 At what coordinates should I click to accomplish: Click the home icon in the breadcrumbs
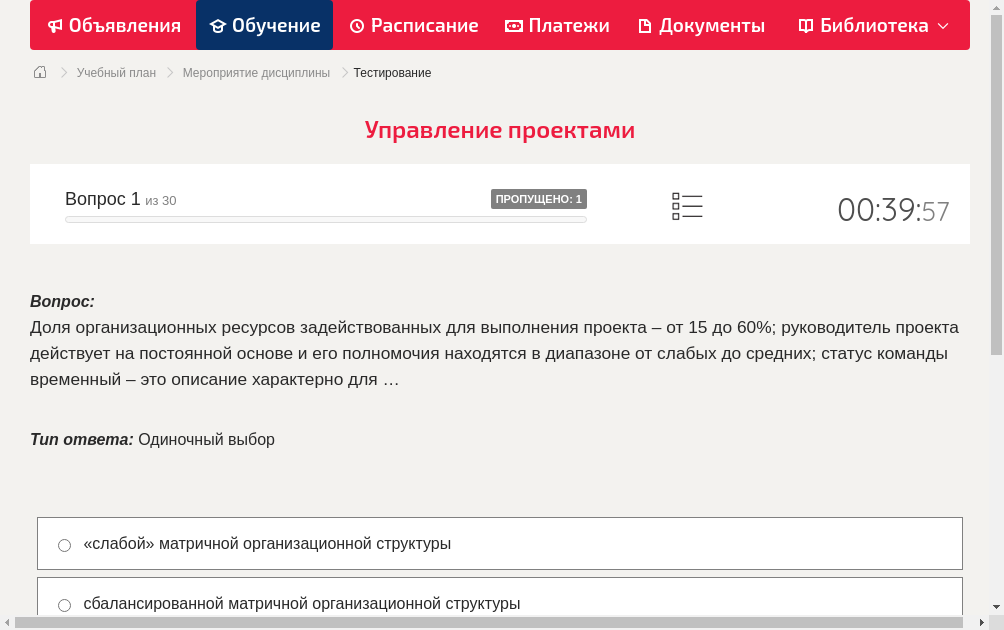(40, 72)
